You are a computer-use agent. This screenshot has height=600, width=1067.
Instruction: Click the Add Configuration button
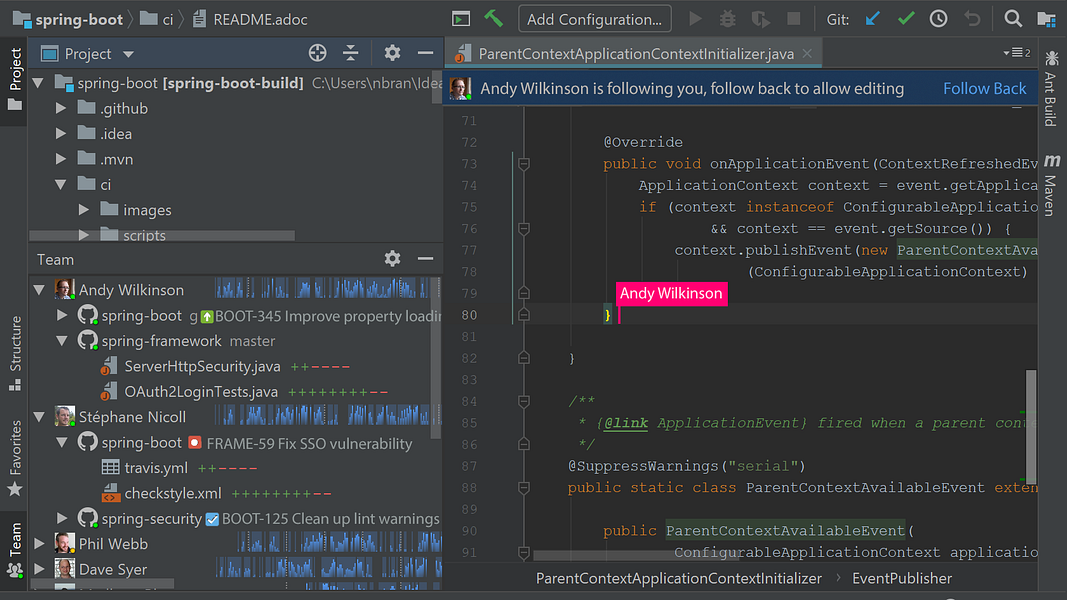pyautogui.click(x=594, y=19)
